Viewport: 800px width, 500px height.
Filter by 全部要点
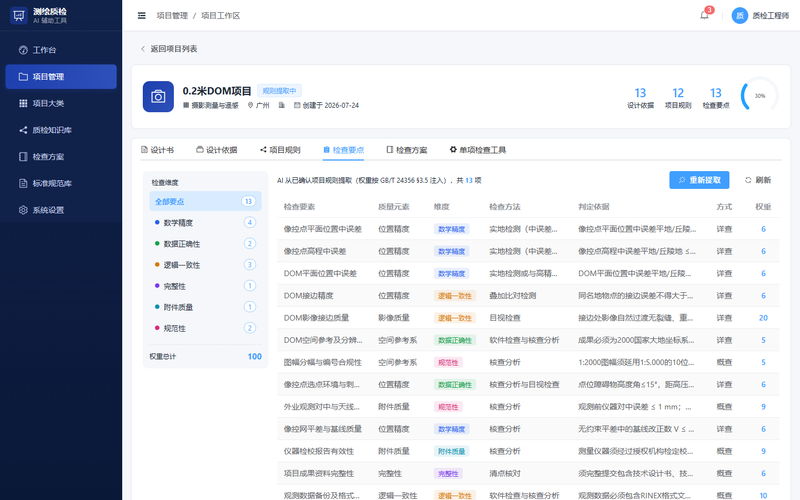point(205,202)
